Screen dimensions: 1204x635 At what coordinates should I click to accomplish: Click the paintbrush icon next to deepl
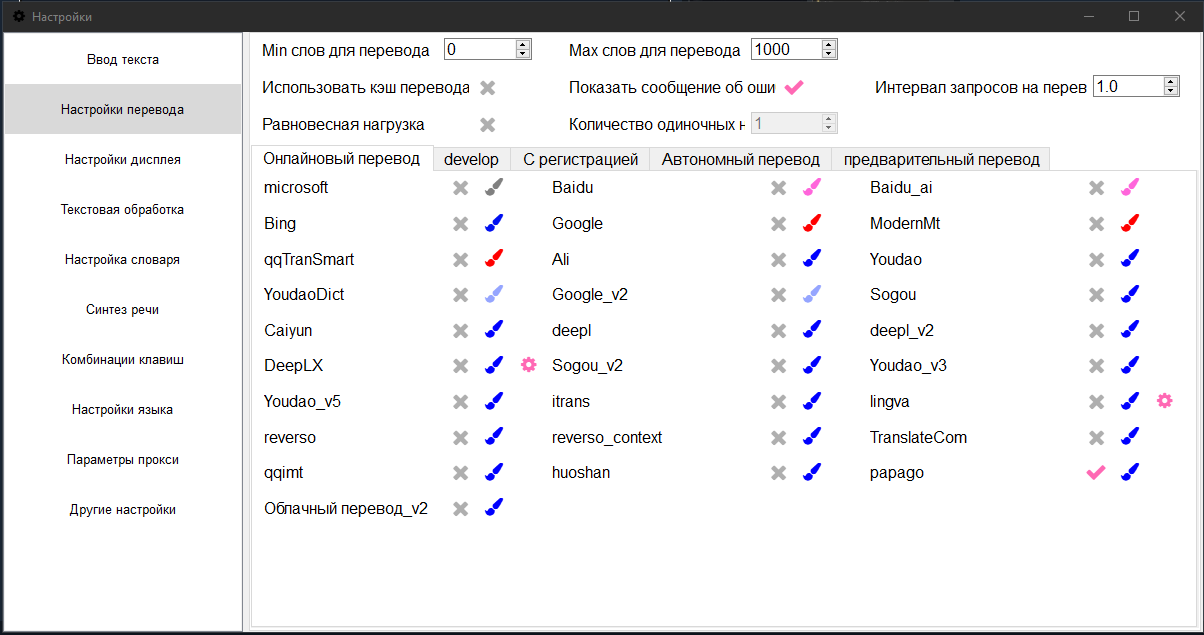[811, 330]
